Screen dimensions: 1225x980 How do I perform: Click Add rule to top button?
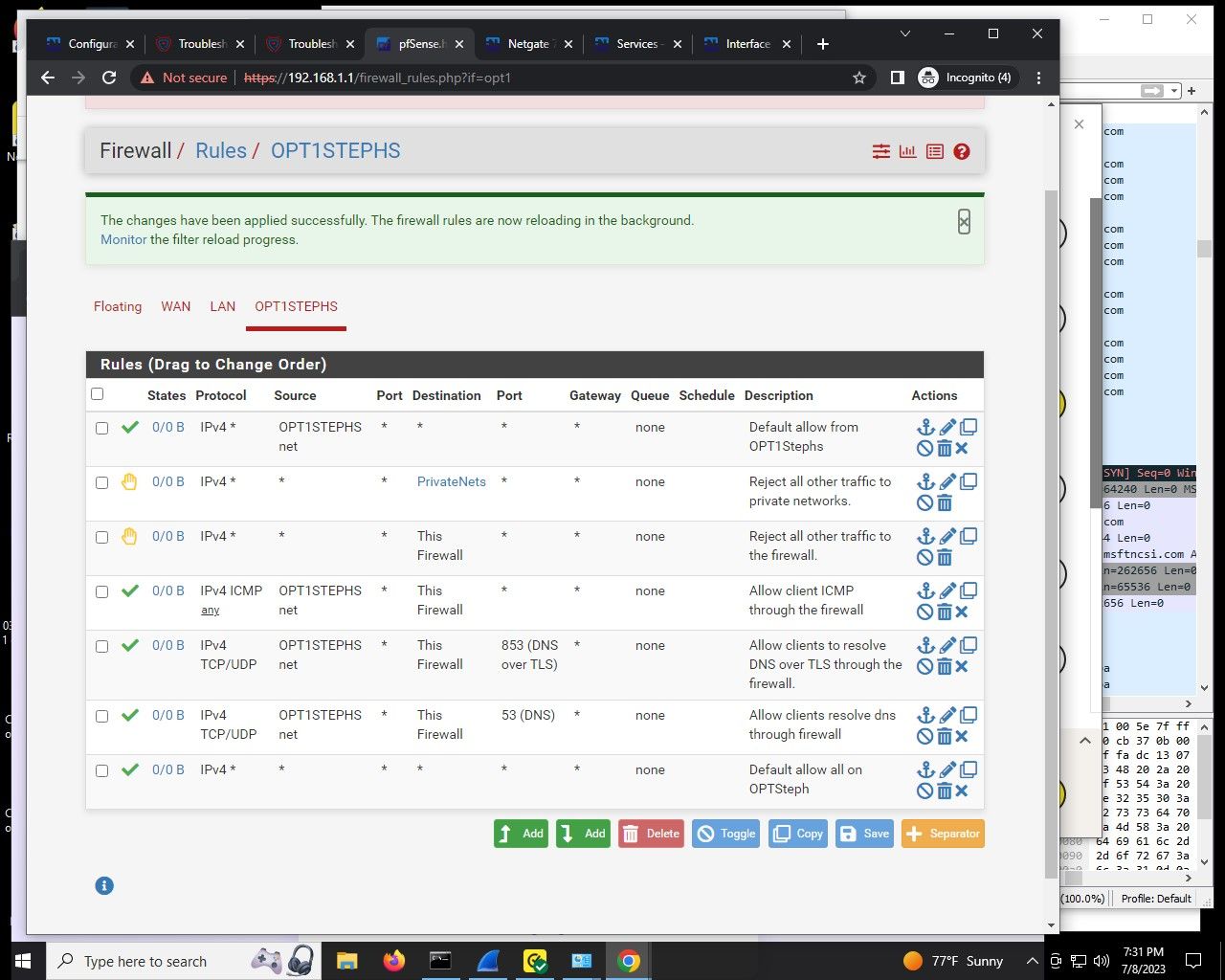pos(521,834)
